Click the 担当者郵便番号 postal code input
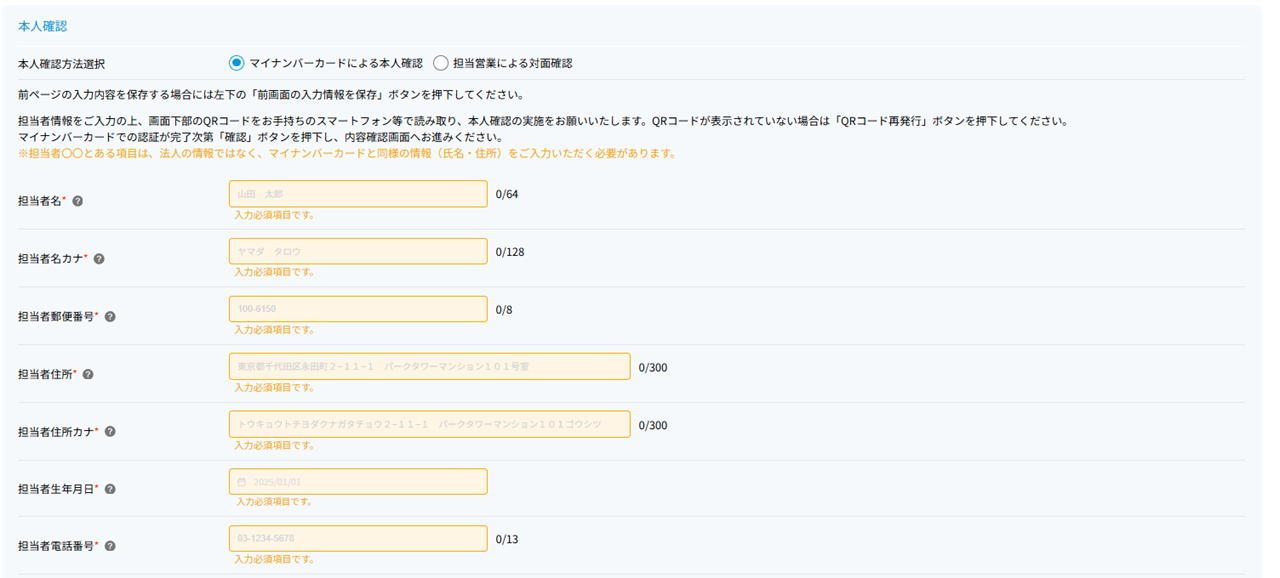Screen dimensions: 1280x578 click(x=358, y=309)
